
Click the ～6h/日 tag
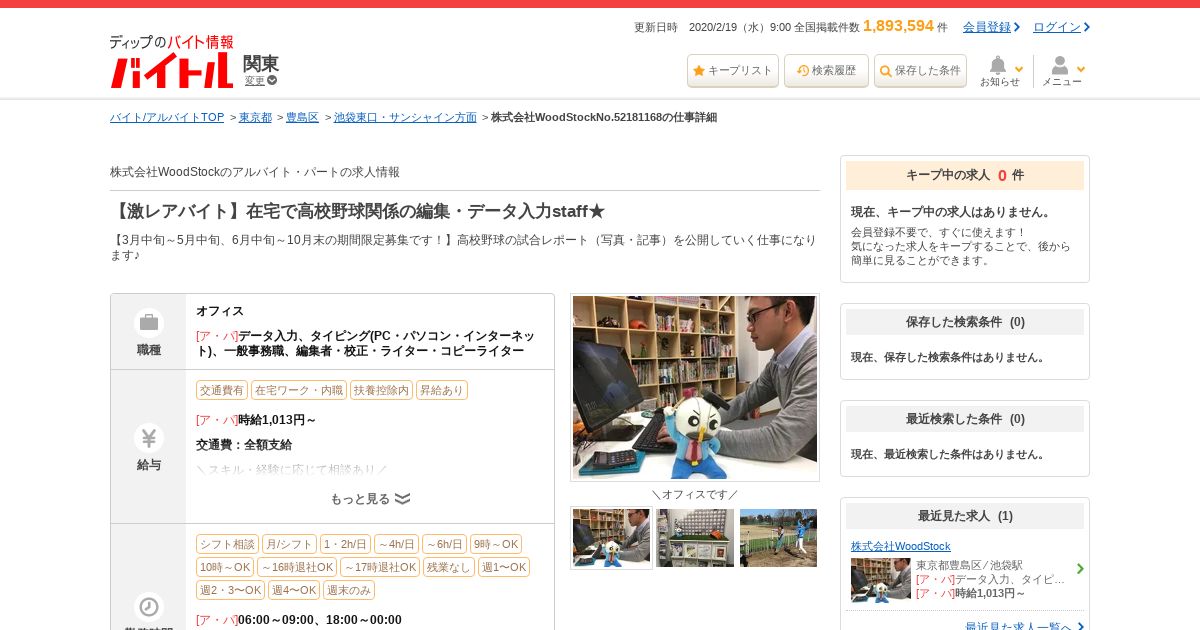click(x=444, y=544)
